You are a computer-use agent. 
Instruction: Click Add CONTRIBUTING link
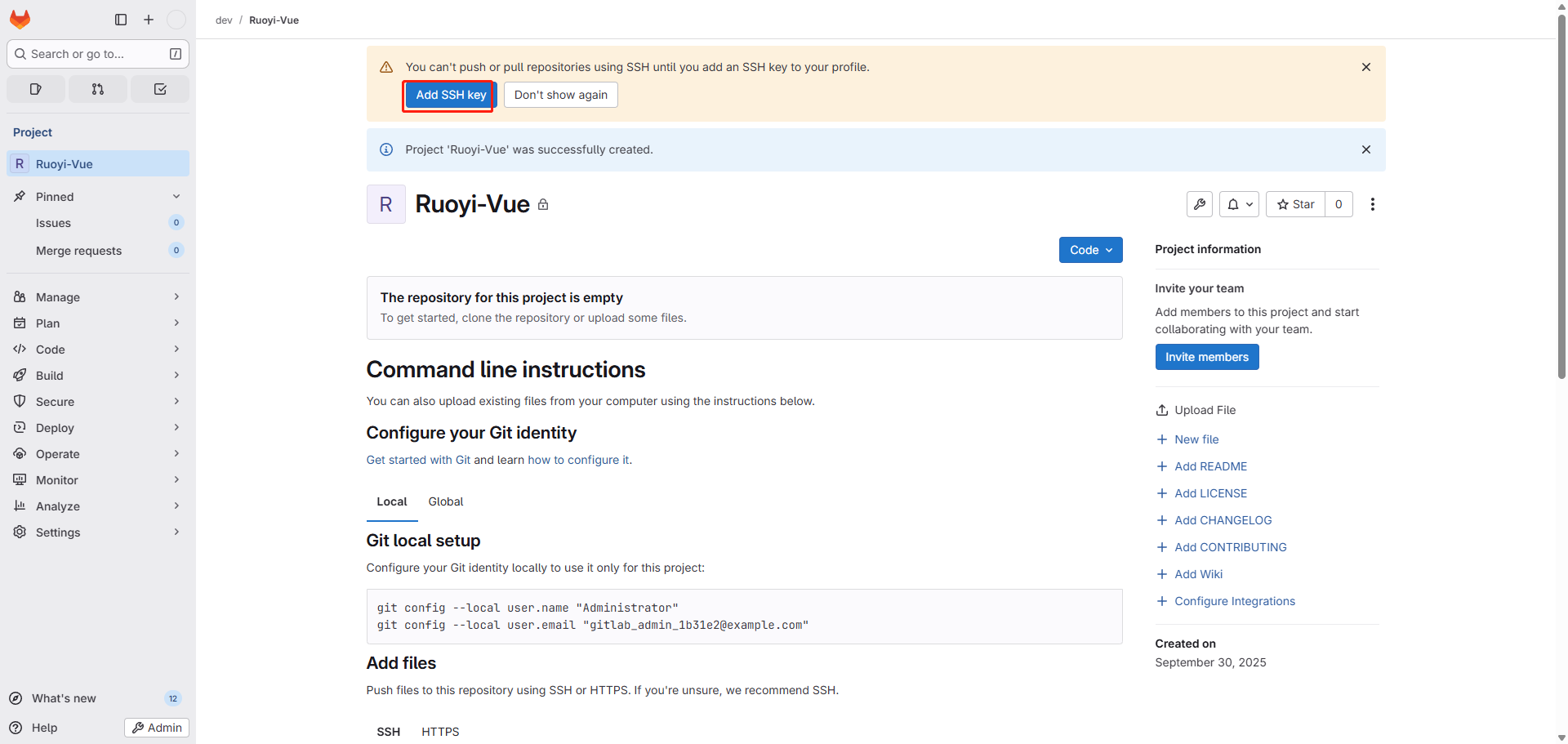pyautogui.click(x=1222, y=547)
